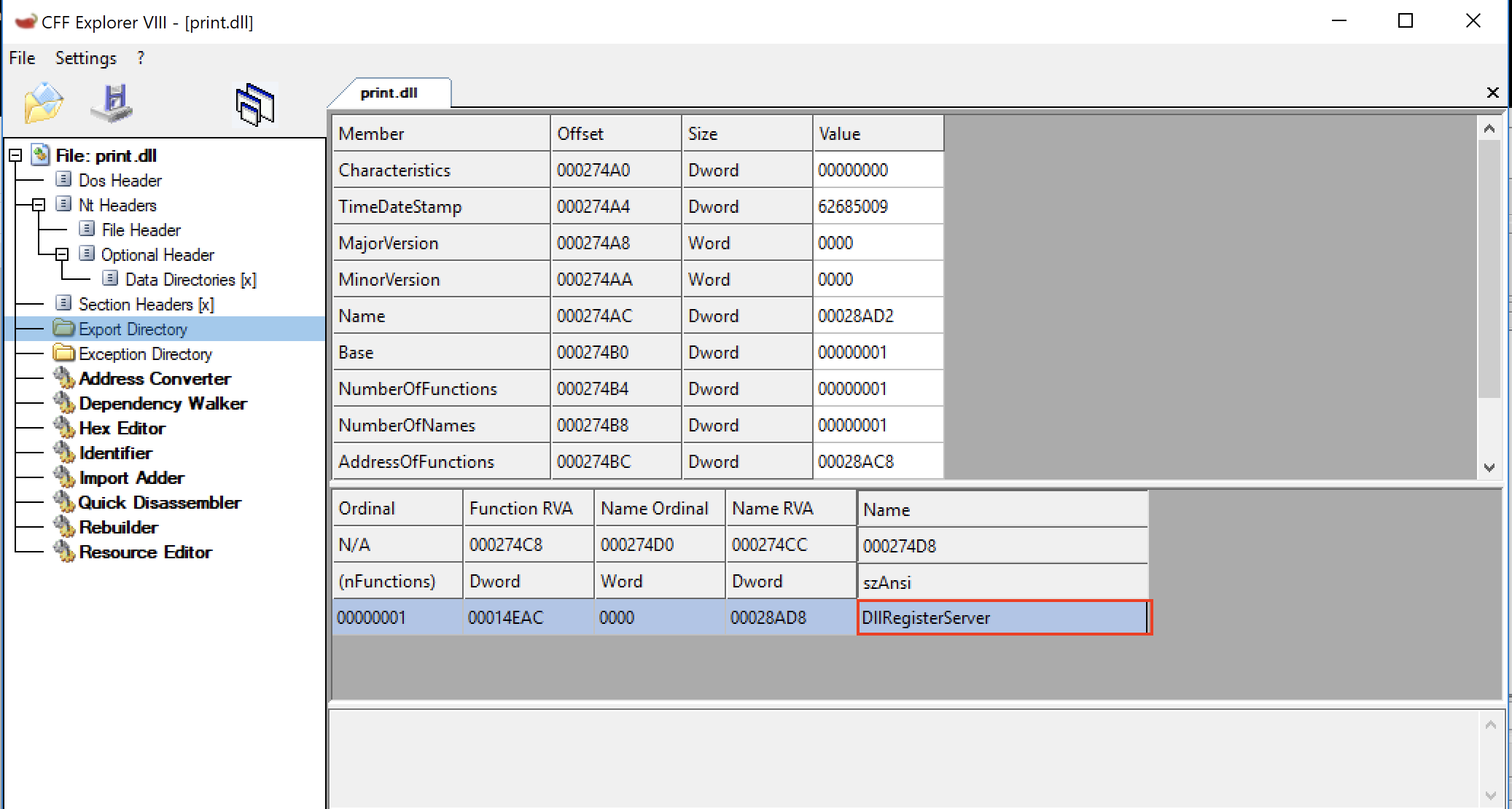Open the Identifier tool
Screen dimensions: 1512x809
point(115,453)
